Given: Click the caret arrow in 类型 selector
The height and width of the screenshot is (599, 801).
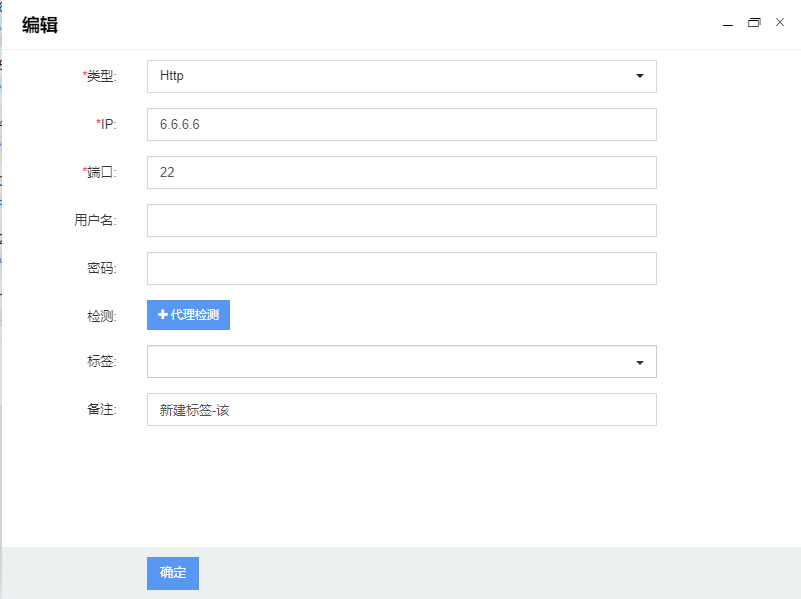Looking at the screenshot, I should pos(640,76).
